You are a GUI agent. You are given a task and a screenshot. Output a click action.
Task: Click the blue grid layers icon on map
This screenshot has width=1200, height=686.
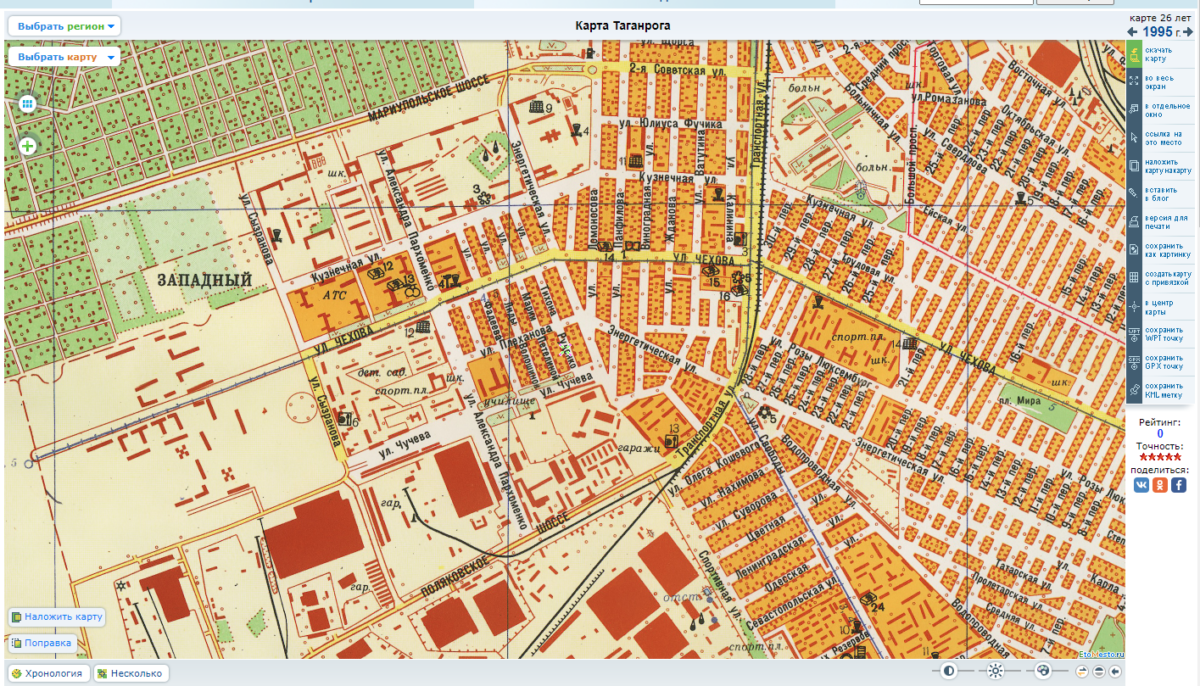(x=27, y=103)
